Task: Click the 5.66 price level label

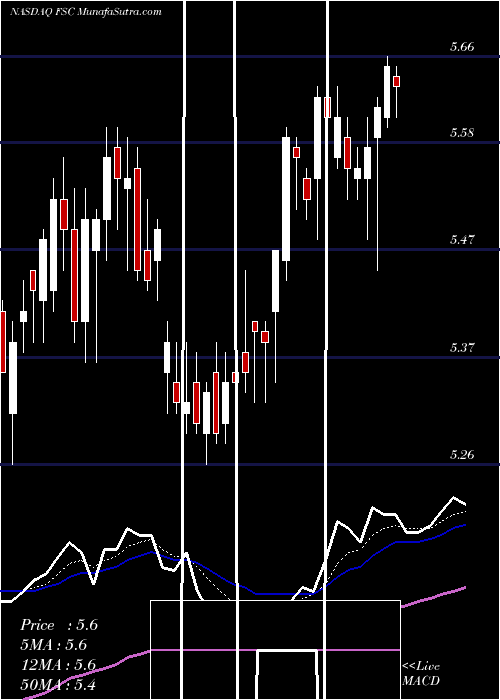Action: click(462, 47)
